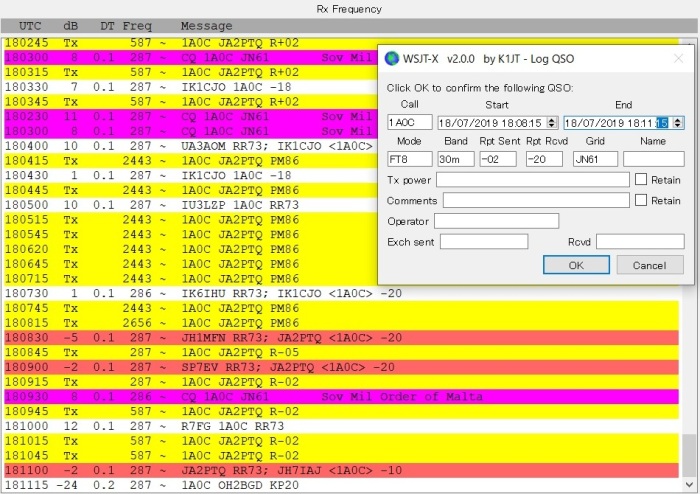Click the Operator input field
The width and height of the screenshot is (700, 494).
[496, 221]
